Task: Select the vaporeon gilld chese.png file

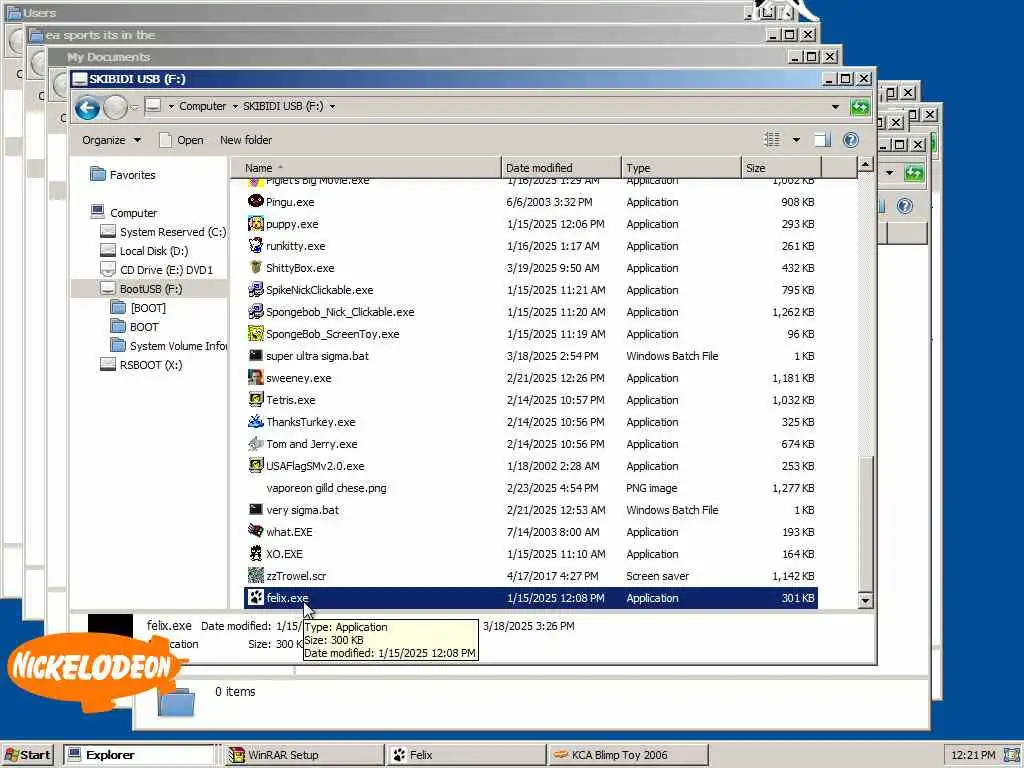Action: point(326,487)
